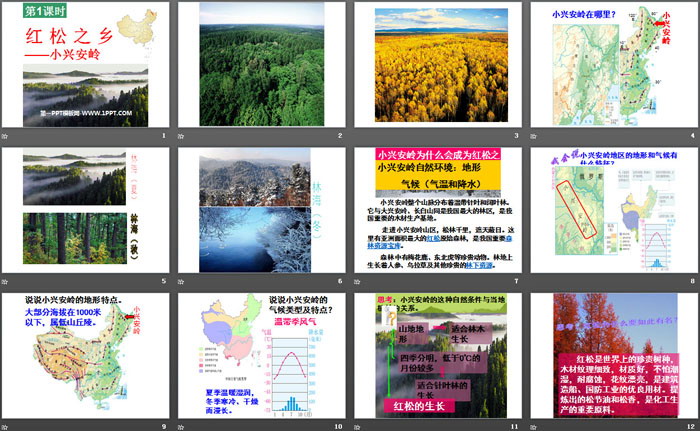Click slide number 7 label
700x431 pixels.
pos(516,281)
